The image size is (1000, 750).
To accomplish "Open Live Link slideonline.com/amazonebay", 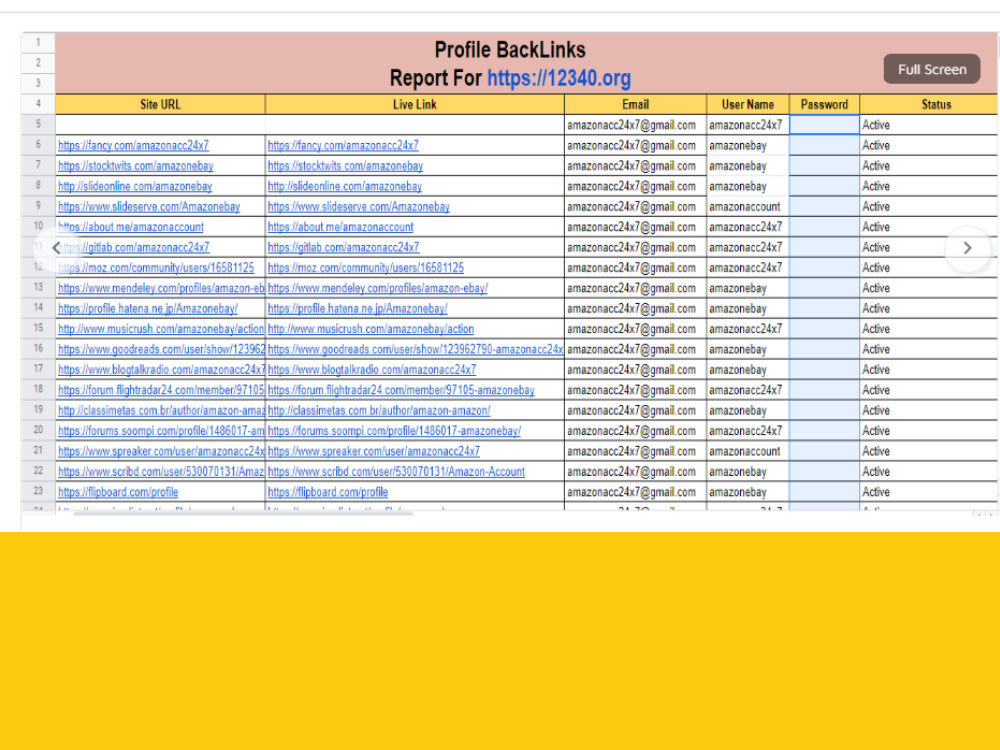I will tap(344, 186).
